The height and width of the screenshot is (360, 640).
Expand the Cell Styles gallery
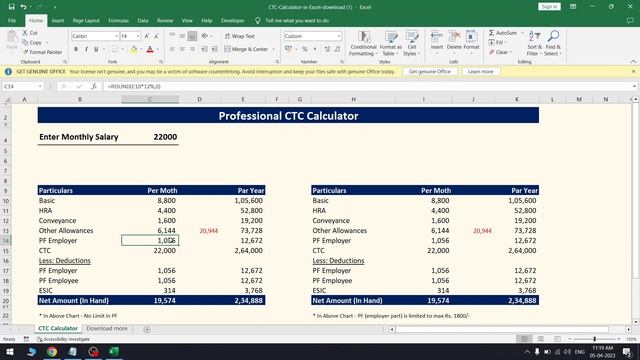click(x=411, y=43)
